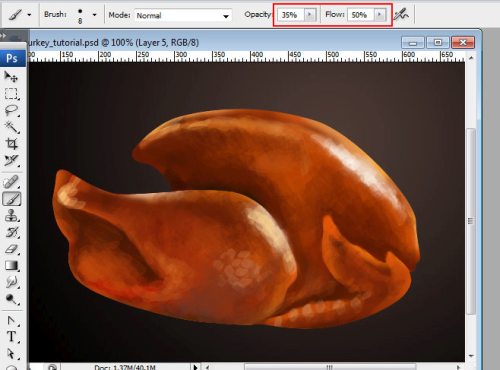500x370 pixels.
Task: Toggle the Airbrush option icon
Action: point(401,14)
